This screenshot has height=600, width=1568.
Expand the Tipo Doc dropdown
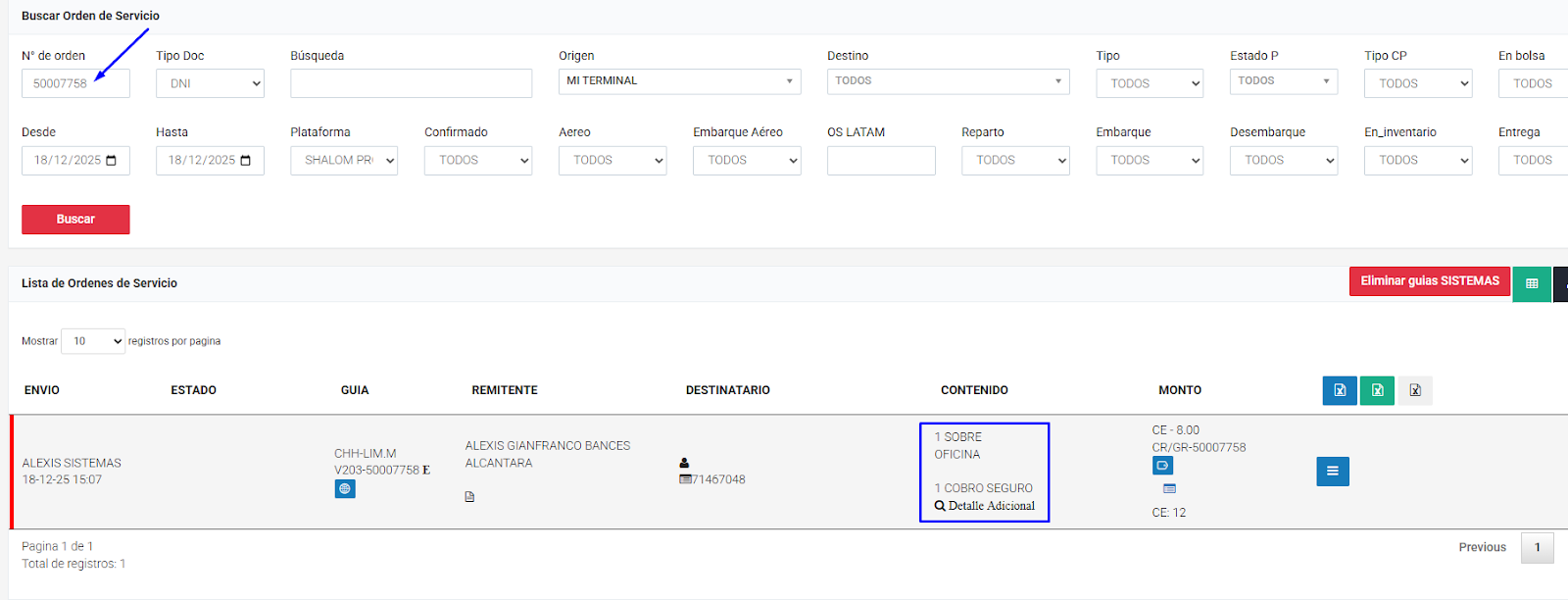point(210,83)
